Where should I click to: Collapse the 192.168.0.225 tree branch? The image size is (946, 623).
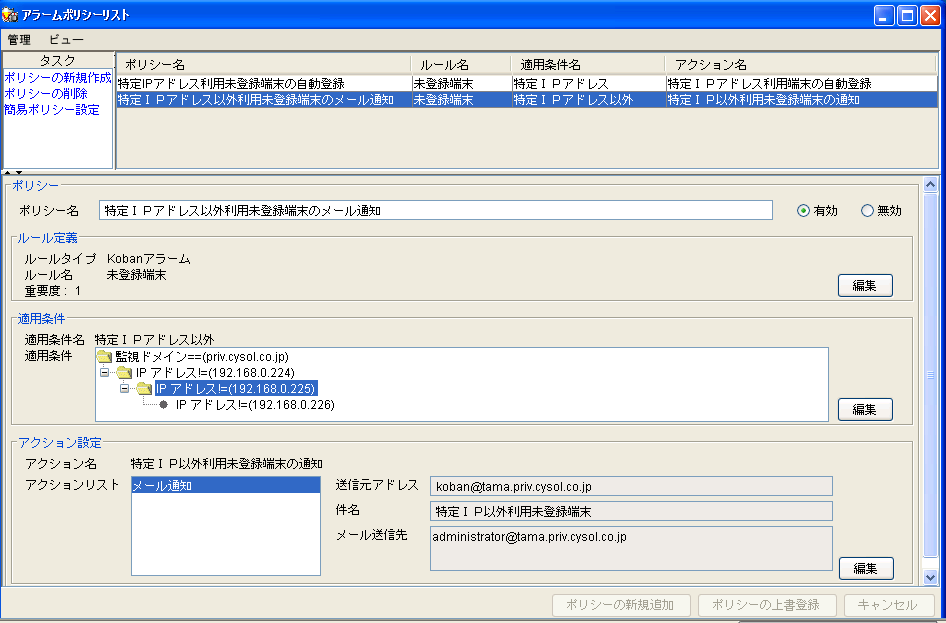click(124, 388)
